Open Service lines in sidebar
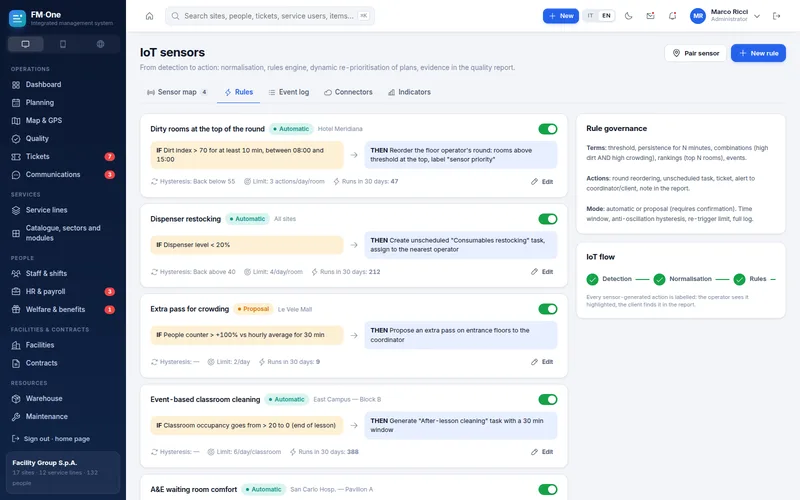The width and height of the screenshot is (800, 500). (x=63, y=210)
